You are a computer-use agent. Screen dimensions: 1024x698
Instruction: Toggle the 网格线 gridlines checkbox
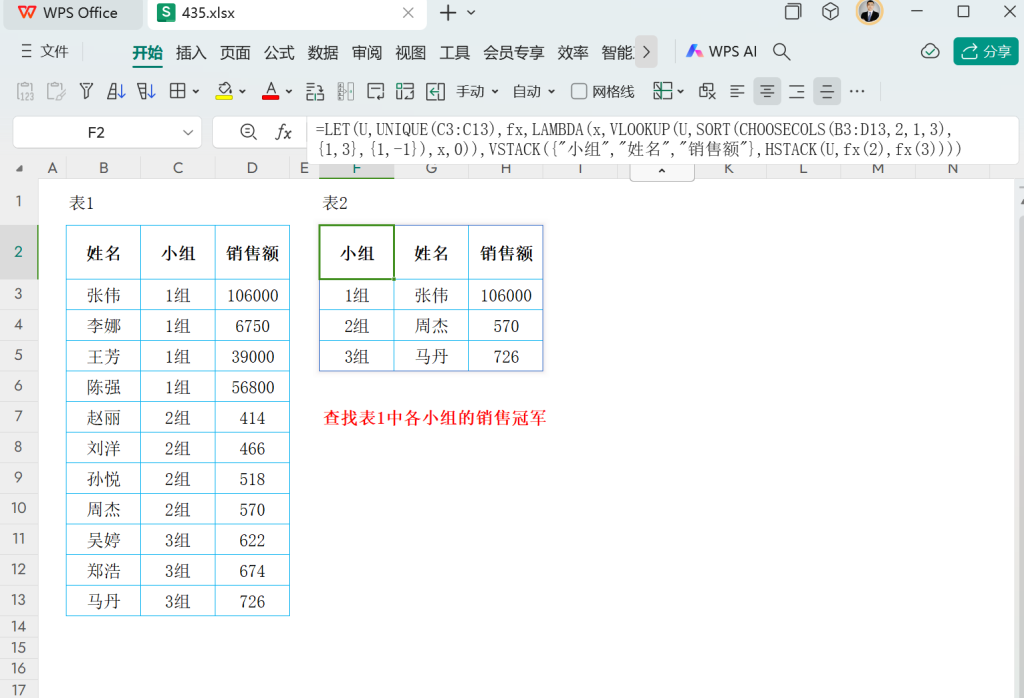click(x=579, y=91)
